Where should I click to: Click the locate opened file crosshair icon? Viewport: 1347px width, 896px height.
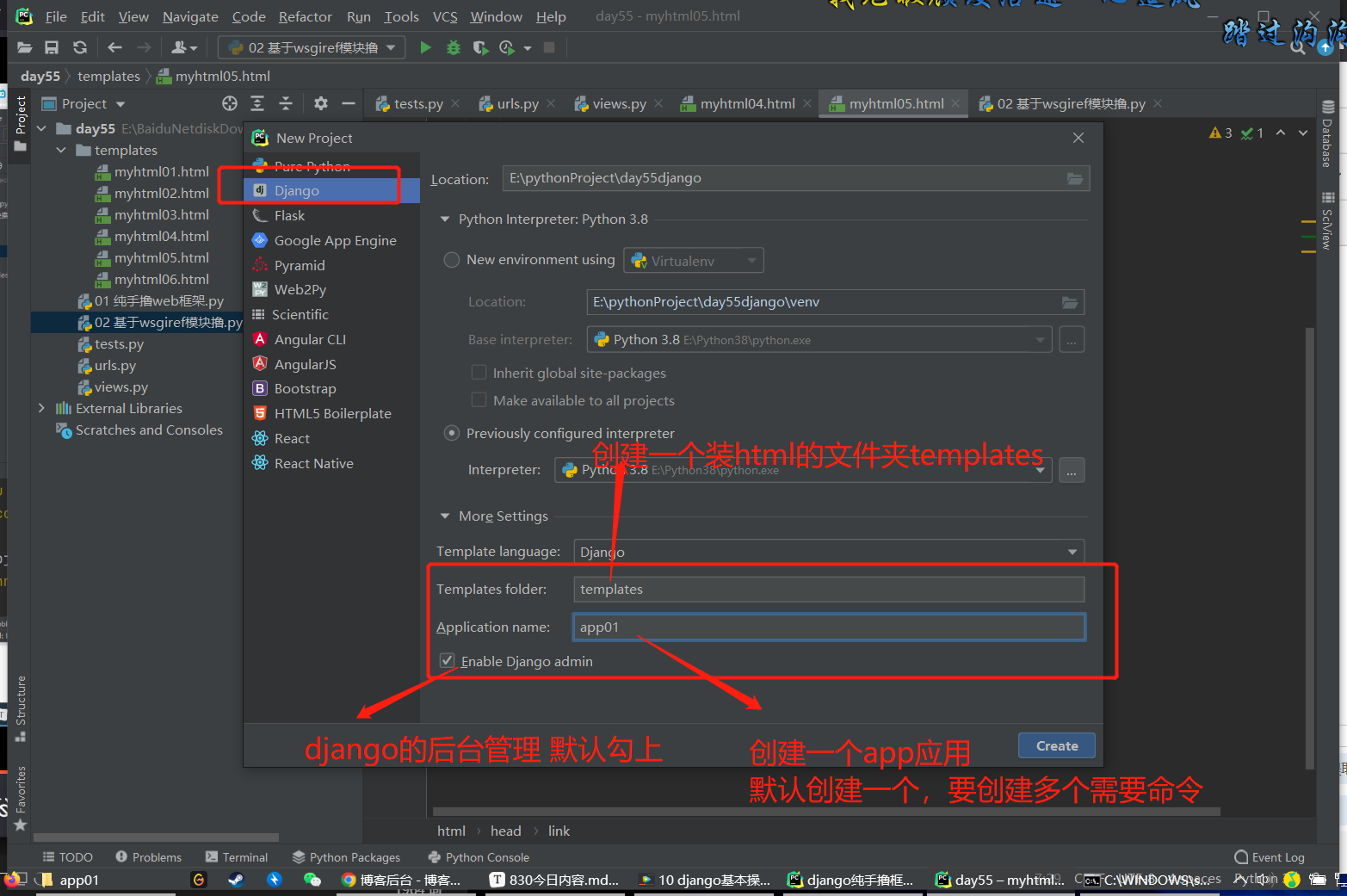click(x=230, y=103)
